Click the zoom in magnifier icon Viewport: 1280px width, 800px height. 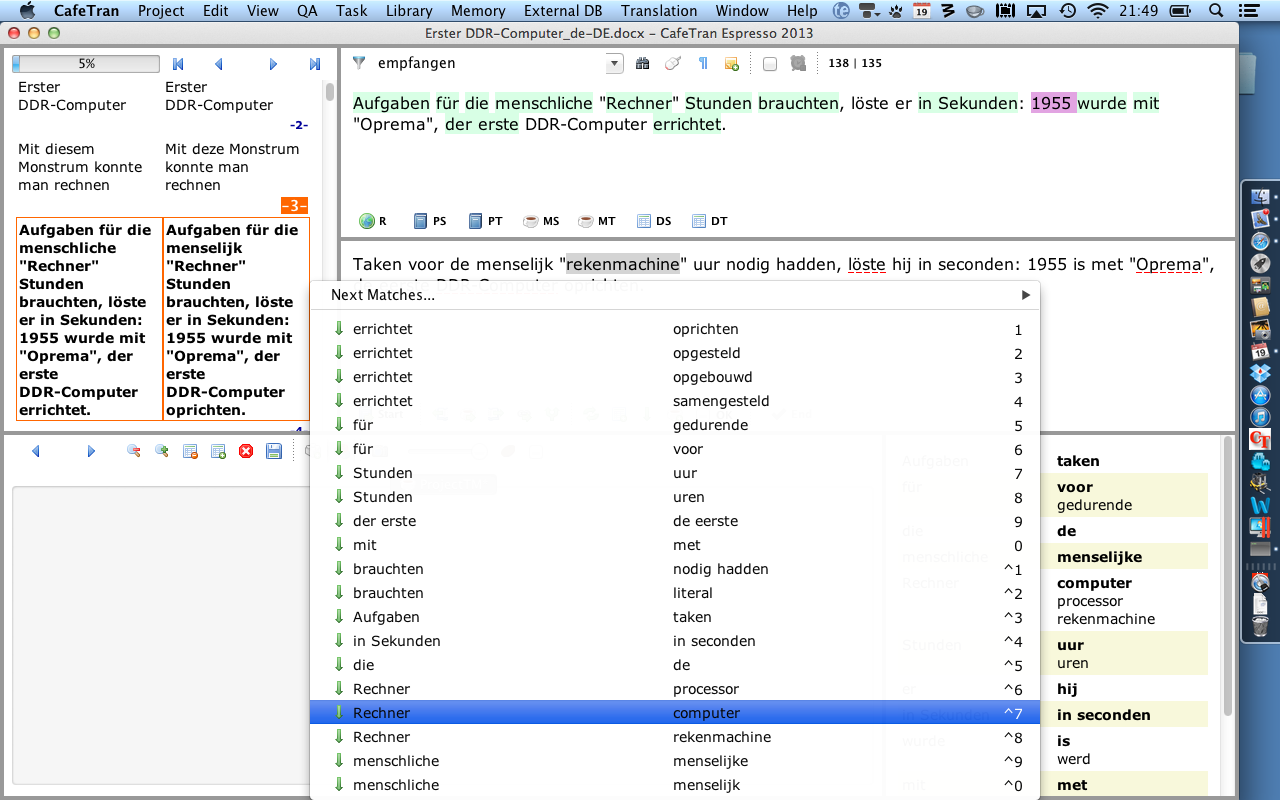(161, 452)
